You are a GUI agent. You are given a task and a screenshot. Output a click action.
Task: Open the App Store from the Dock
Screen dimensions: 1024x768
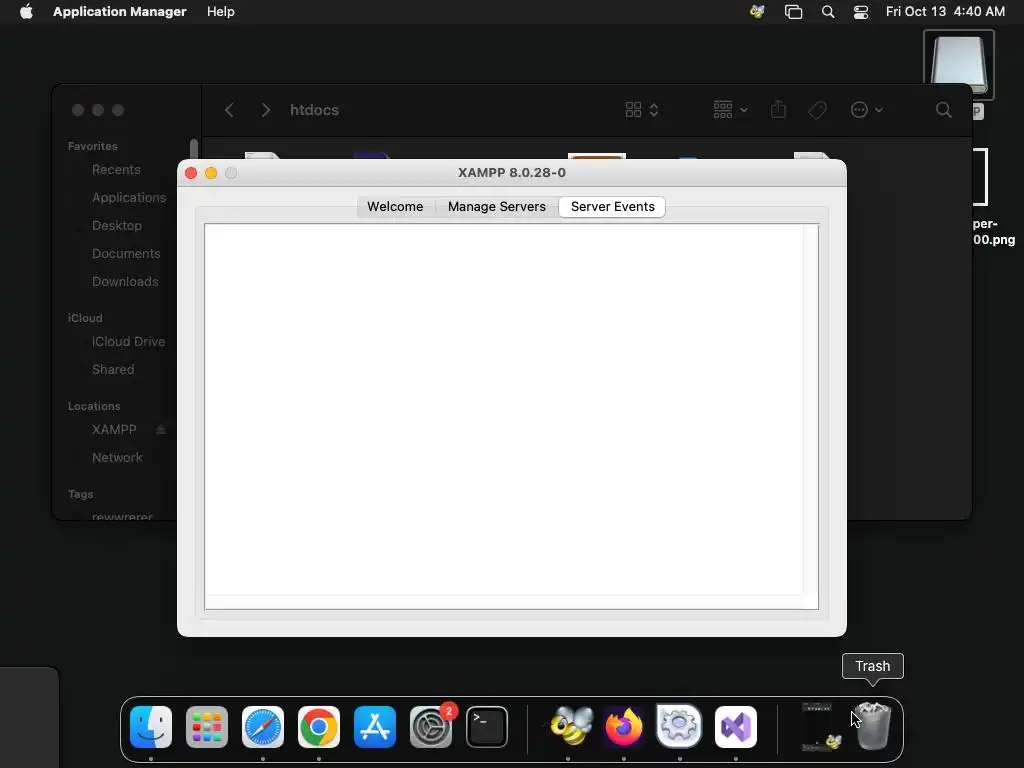(x=375, y=727)
